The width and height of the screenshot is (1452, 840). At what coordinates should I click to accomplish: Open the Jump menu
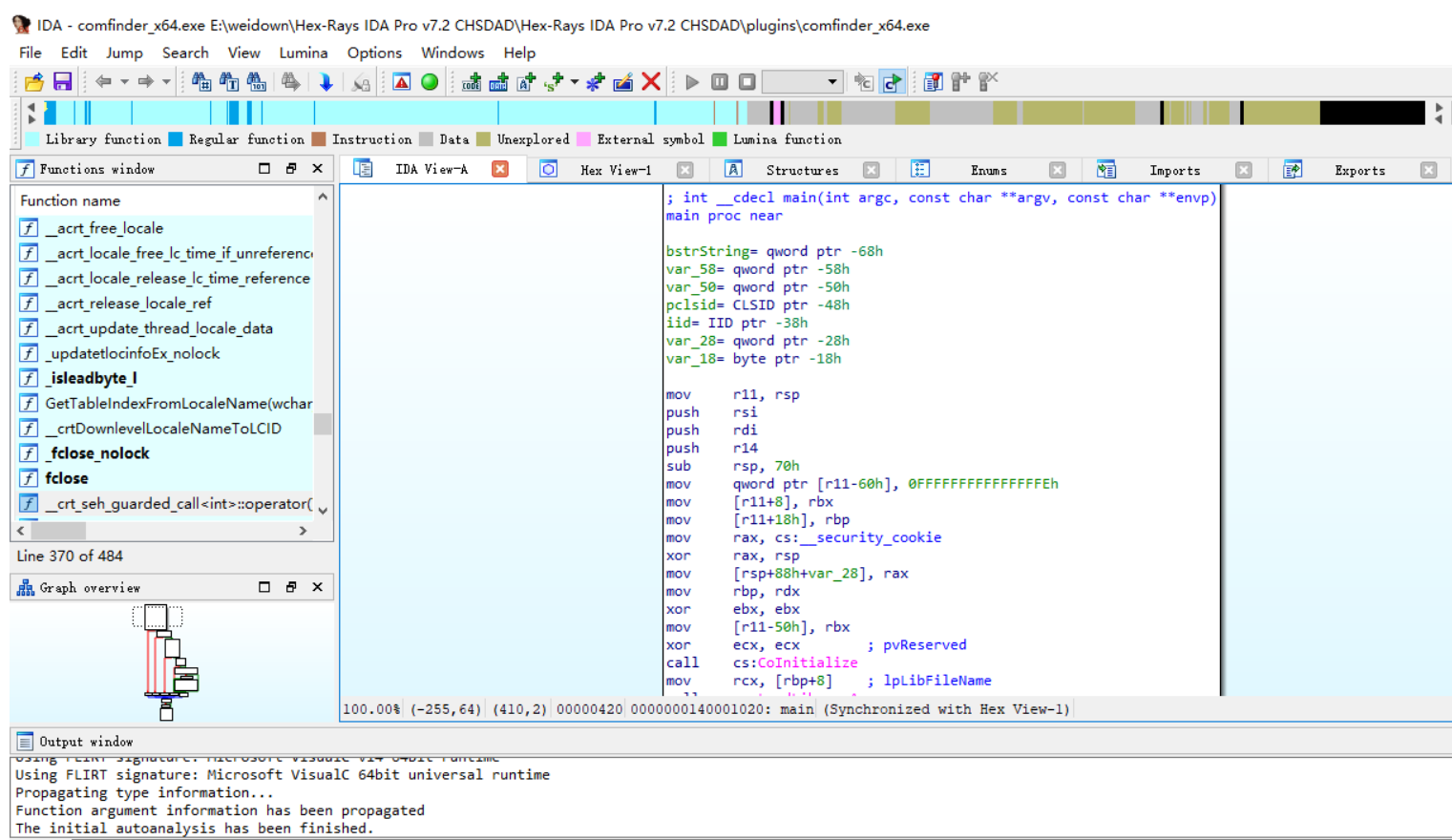tap(124, 52)
